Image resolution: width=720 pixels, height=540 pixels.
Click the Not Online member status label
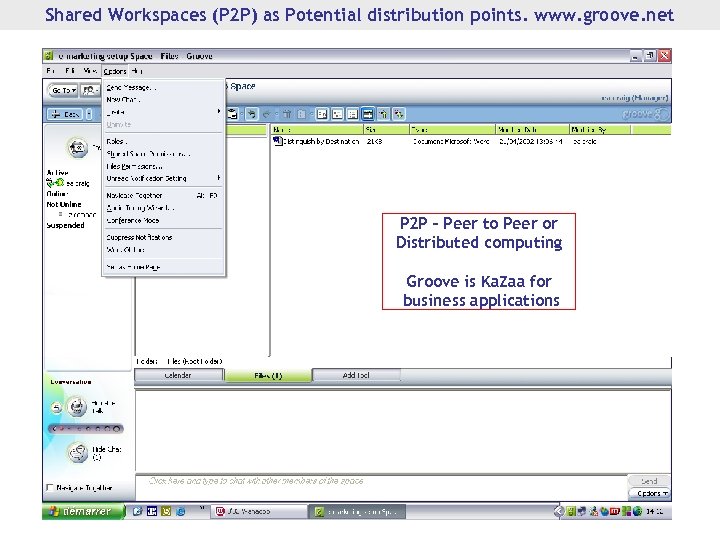tap(64, 204)
